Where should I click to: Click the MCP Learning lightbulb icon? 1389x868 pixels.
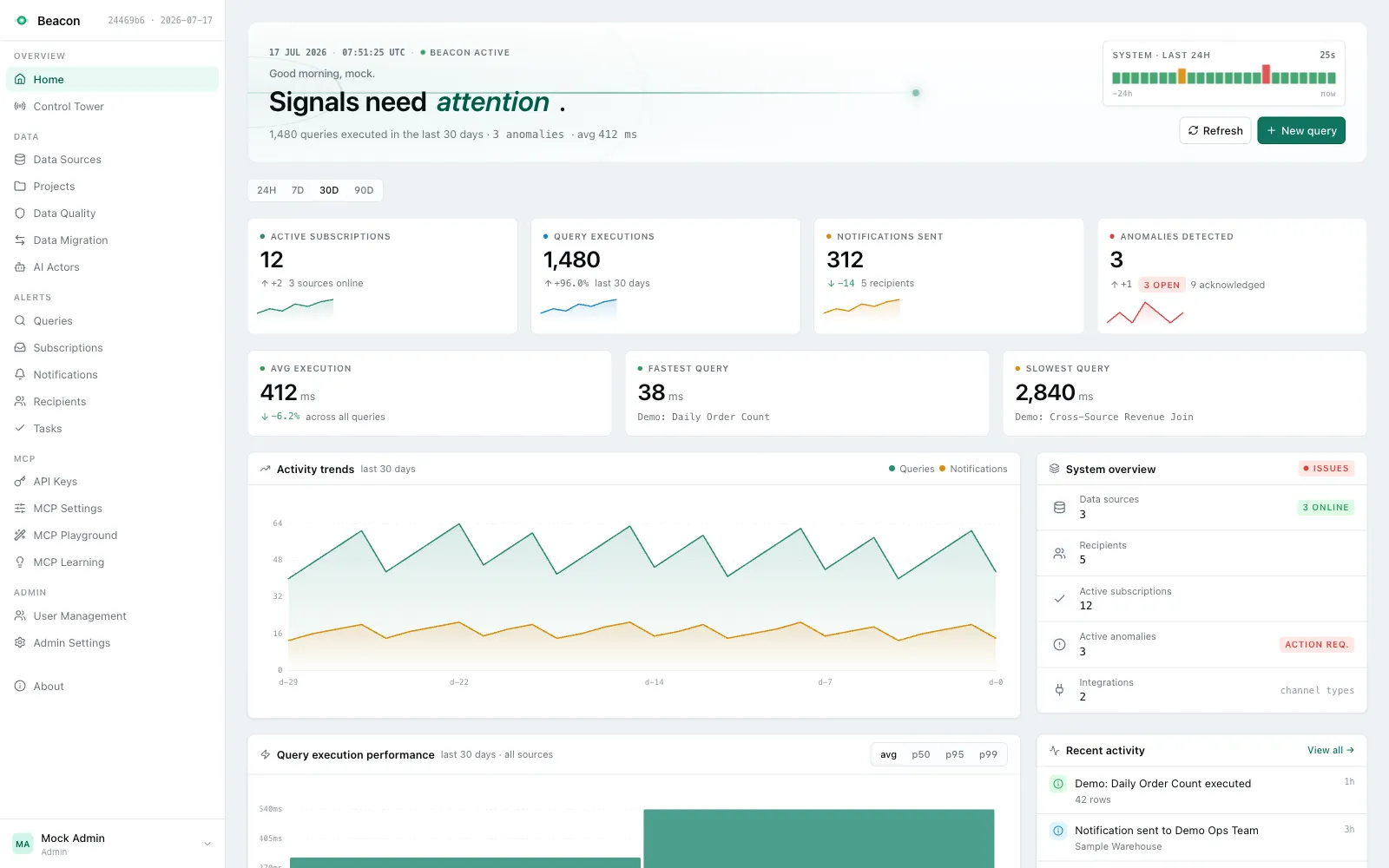tap(20, 562)
